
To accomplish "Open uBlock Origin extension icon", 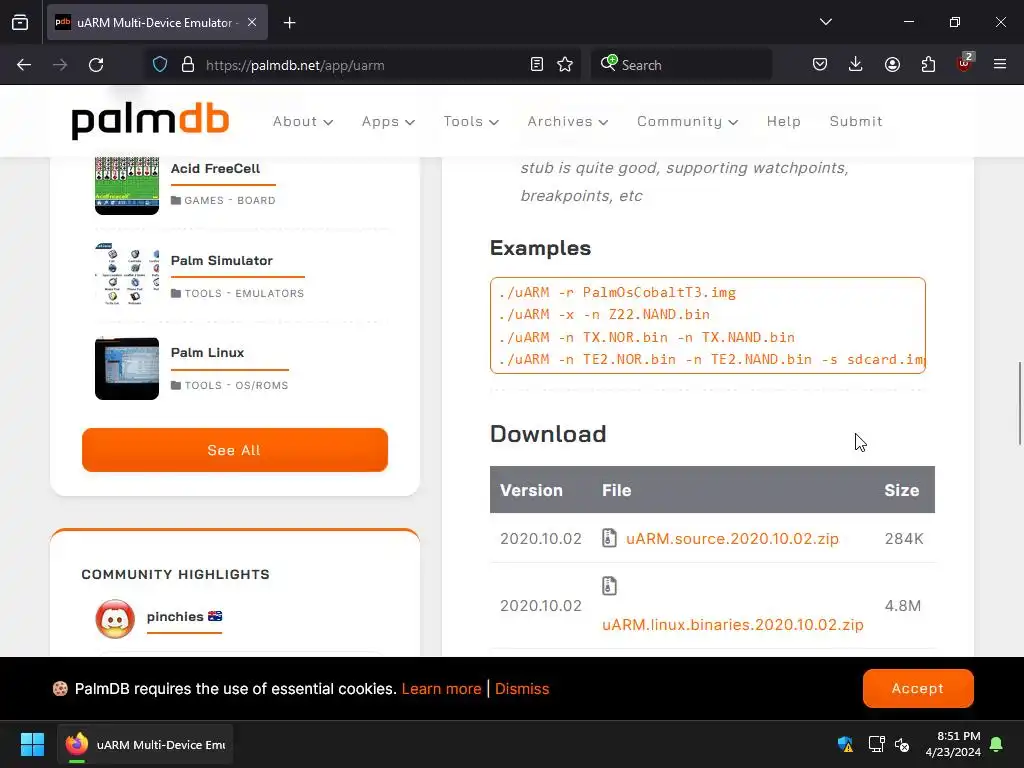I will point(964,63).
